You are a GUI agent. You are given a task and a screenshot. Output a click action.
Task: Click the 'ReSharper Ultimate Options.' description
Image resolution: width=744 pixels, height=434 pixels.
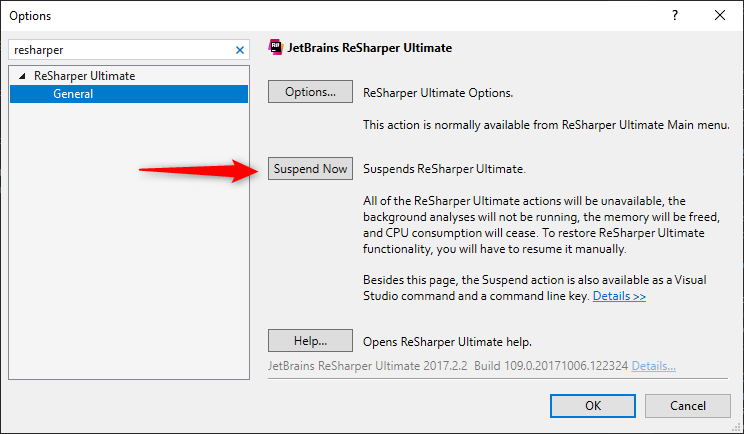[x=438, y=93]
